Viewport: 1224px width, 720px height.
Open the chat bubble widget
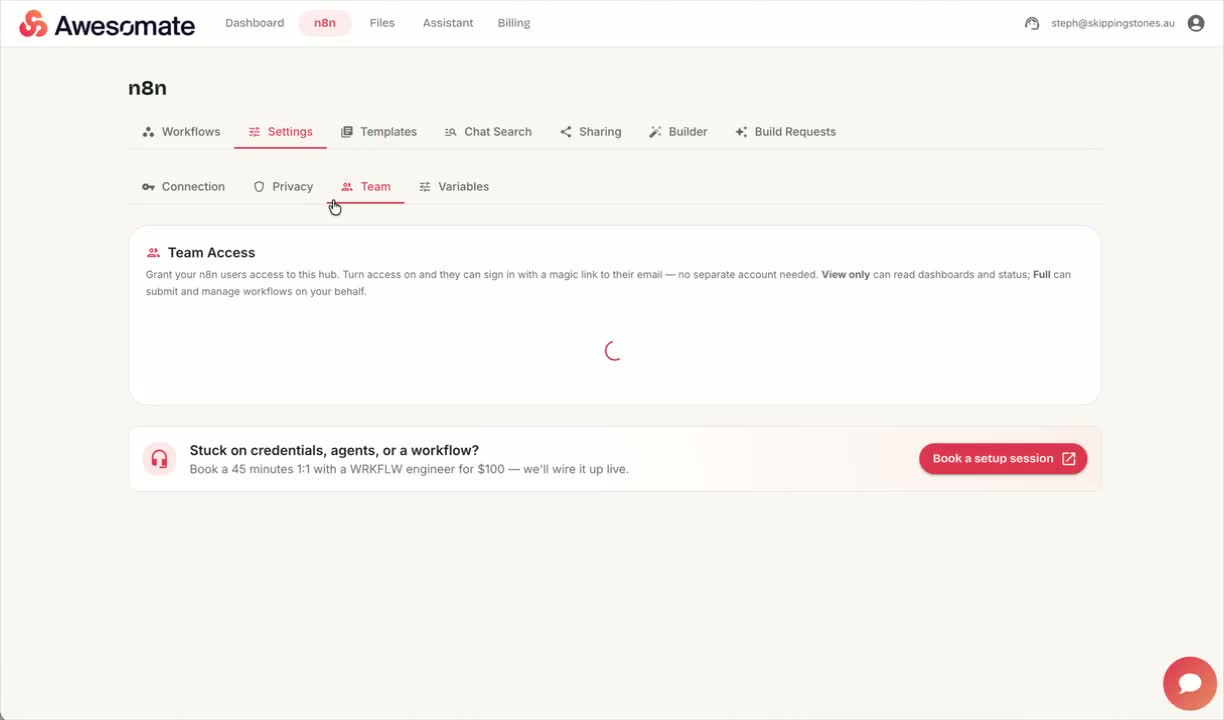(x=1190, y=683)
